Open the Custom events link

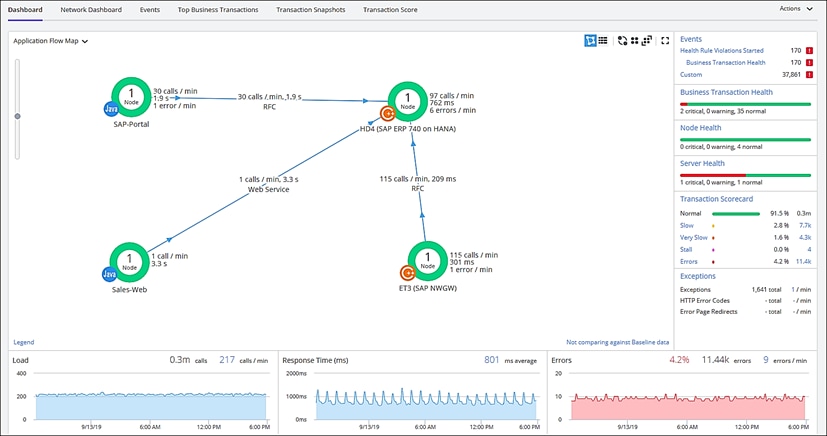coord(691,75)
